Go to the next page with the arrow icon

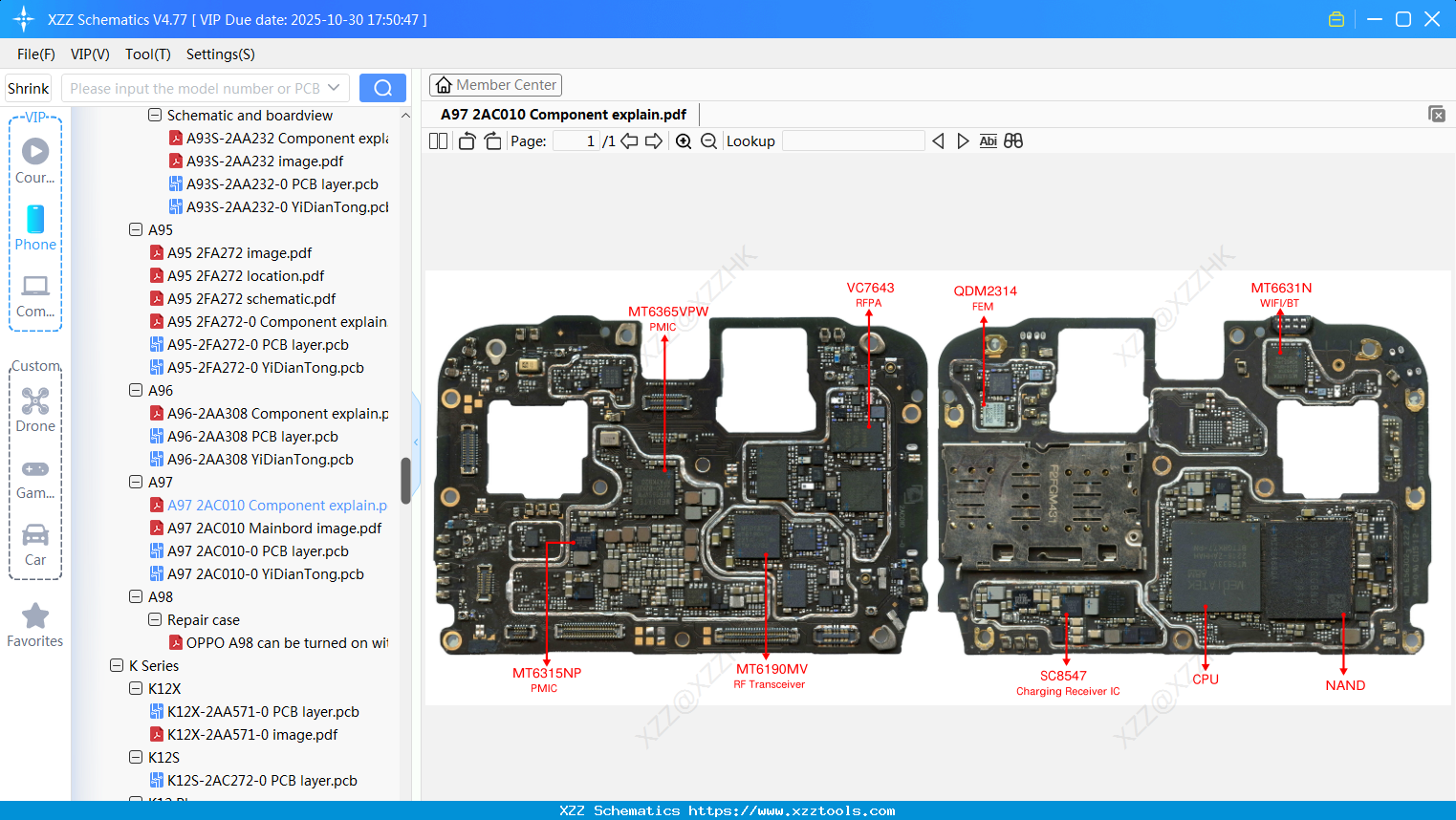pos(655,140)
